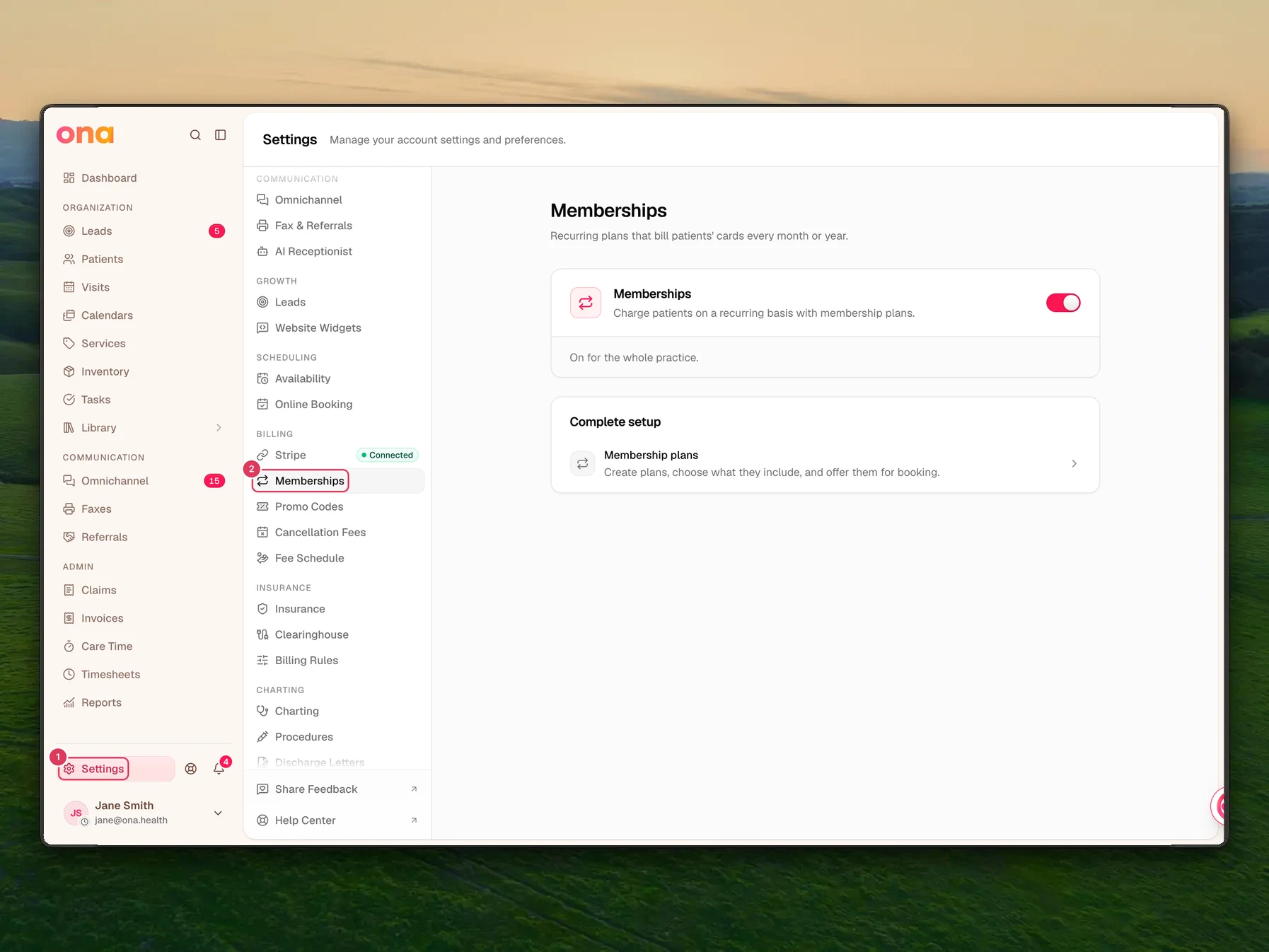
Task: Click the Tasks checkmark icon
Action: point(69,400)
